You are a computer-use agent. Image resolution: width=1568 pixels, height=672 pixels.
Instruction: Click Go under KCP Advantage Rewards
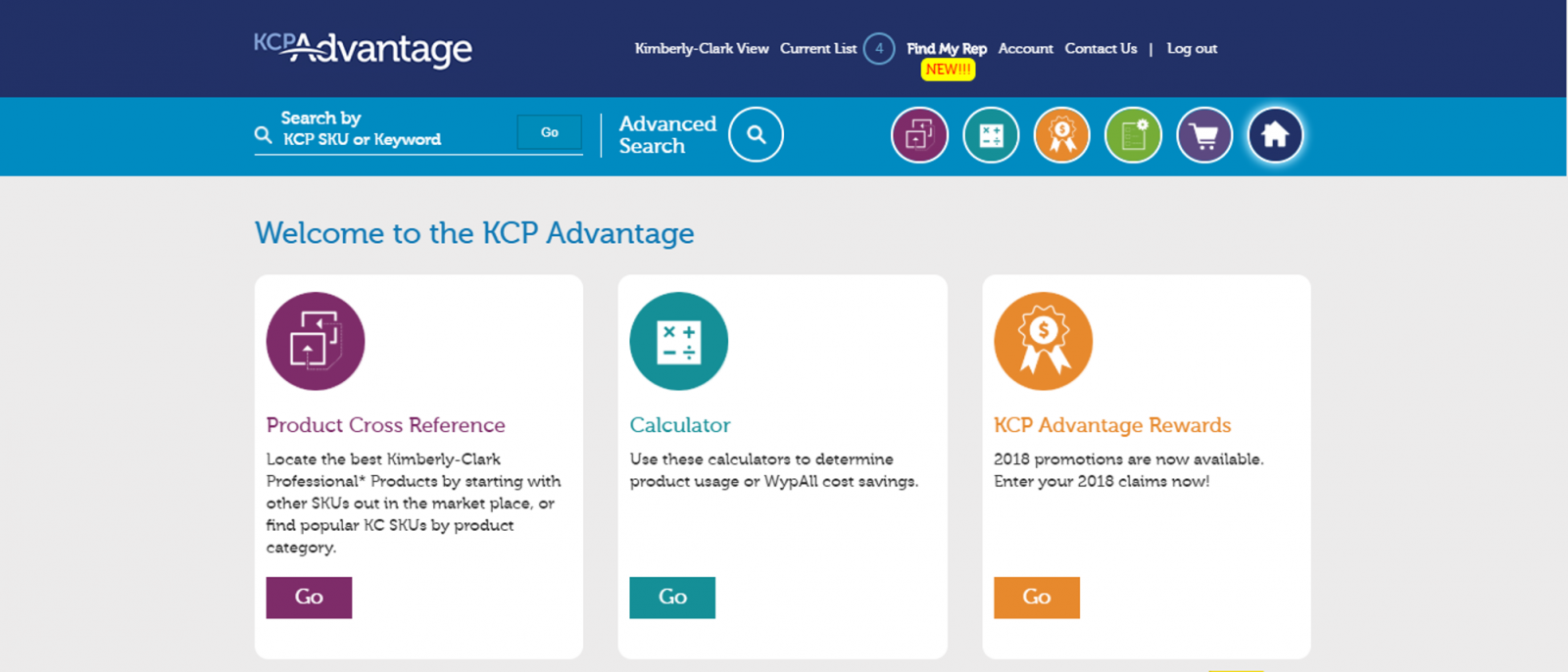point(1037,598)
